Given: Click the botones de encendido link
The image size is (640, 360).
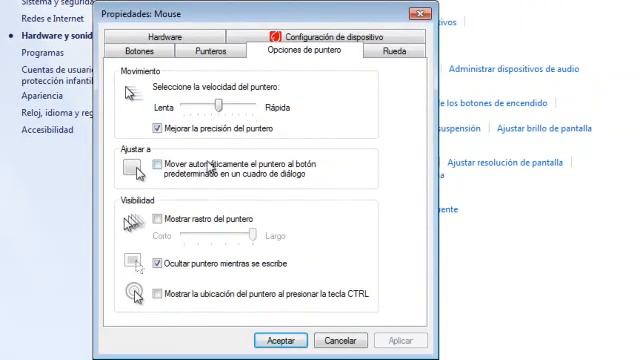Looking at the screenshot, I should tap(493, 103).
